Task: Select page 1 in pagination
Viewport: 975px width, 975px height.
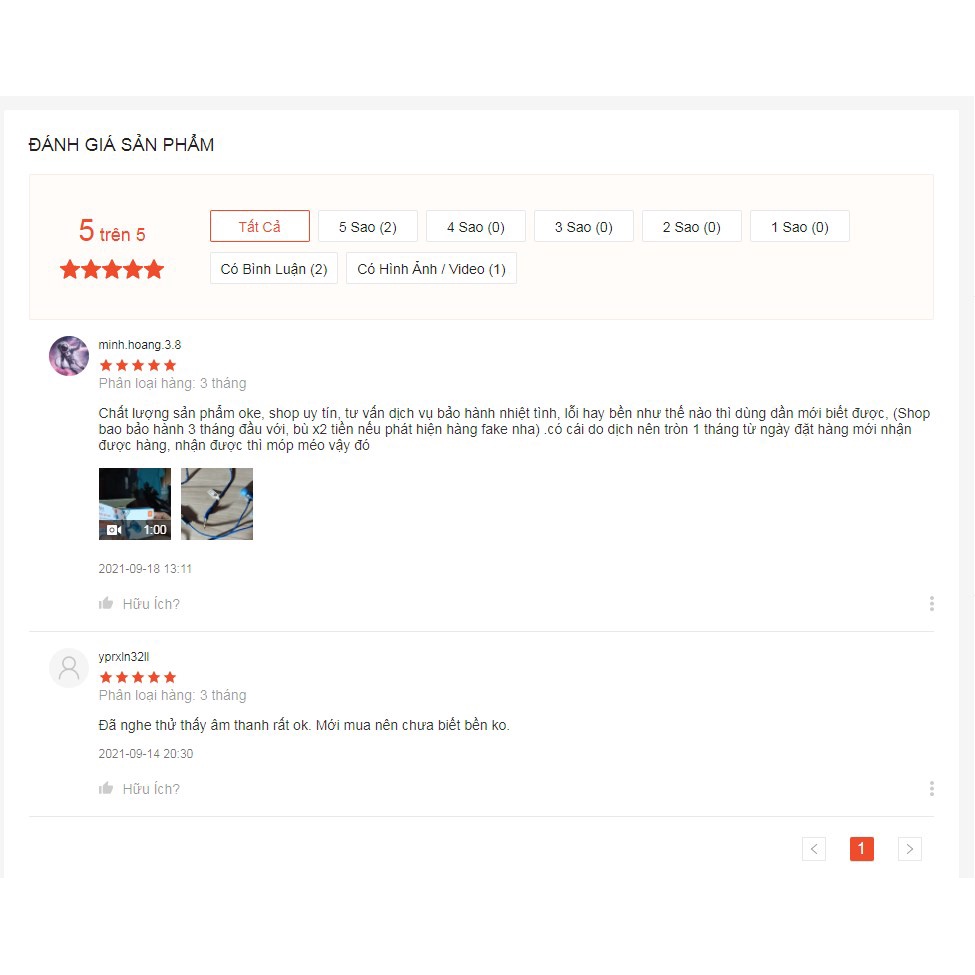Action: point(861,848)
